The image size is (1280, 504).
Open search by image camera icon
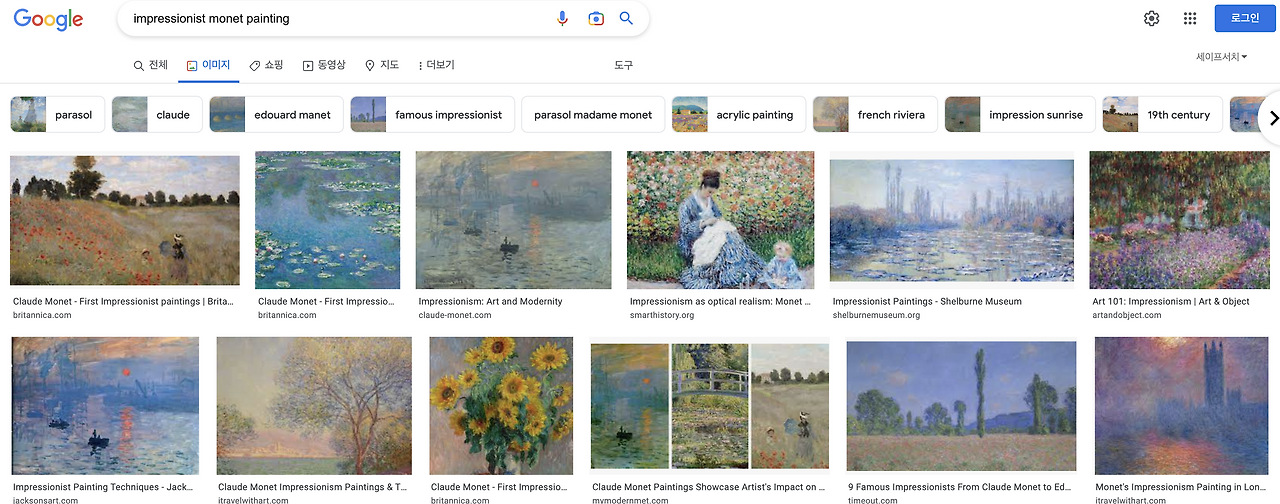(x=596, y=18)
